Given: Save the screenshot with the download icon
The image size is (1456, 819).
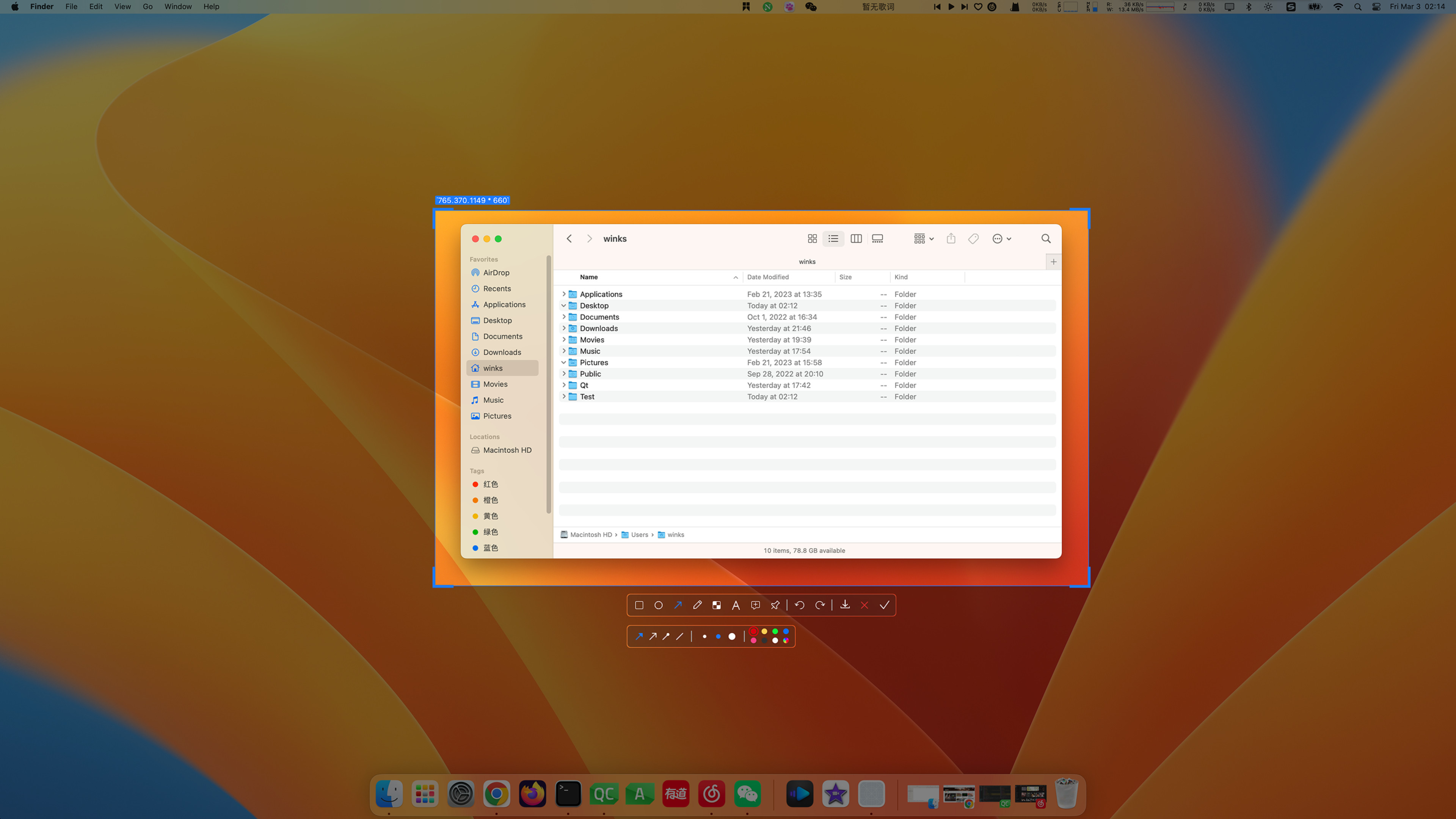Looking at the screenshot, I should pos(845,604).
